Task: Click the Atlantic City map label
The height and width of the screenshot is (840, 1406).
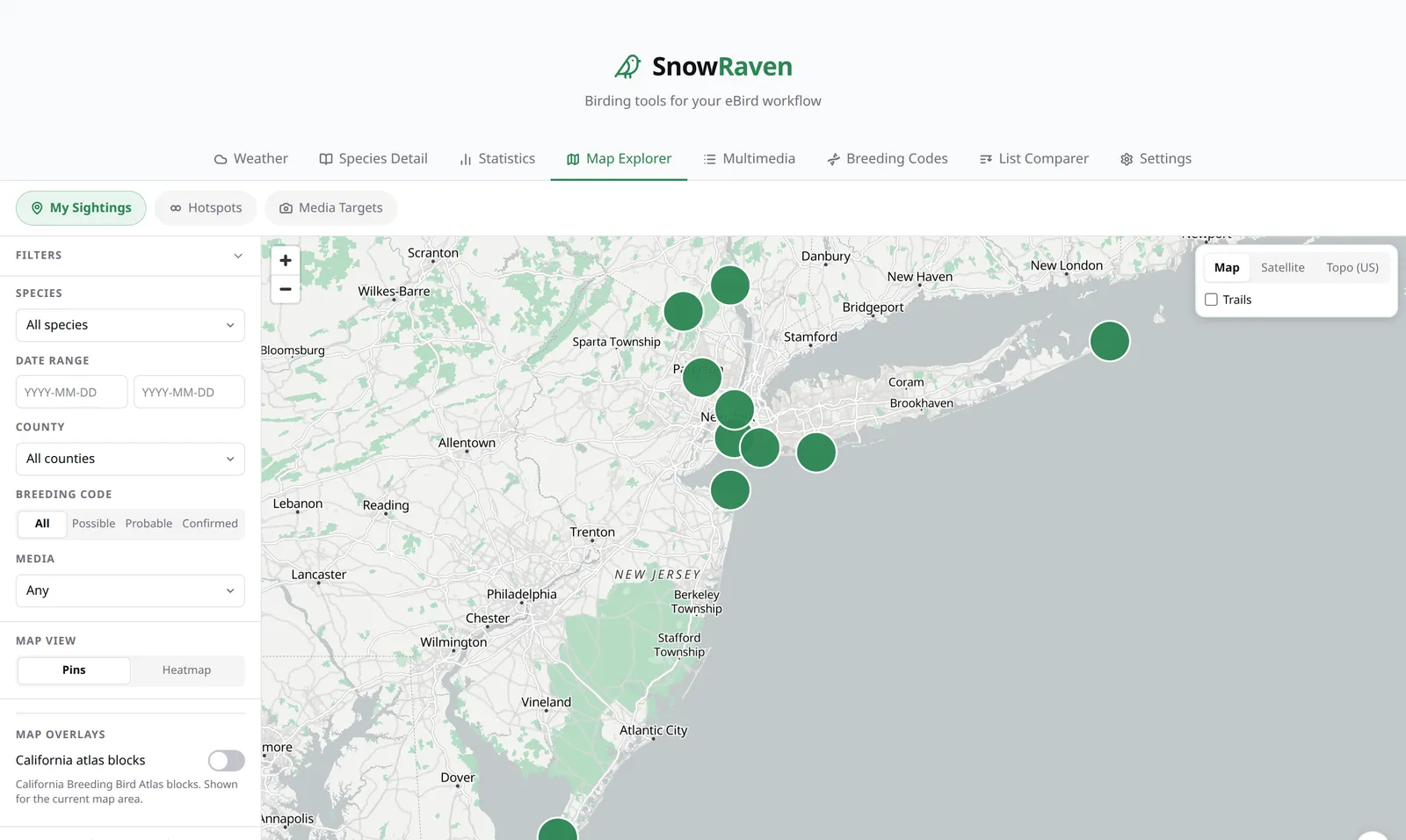Action: 653,730
